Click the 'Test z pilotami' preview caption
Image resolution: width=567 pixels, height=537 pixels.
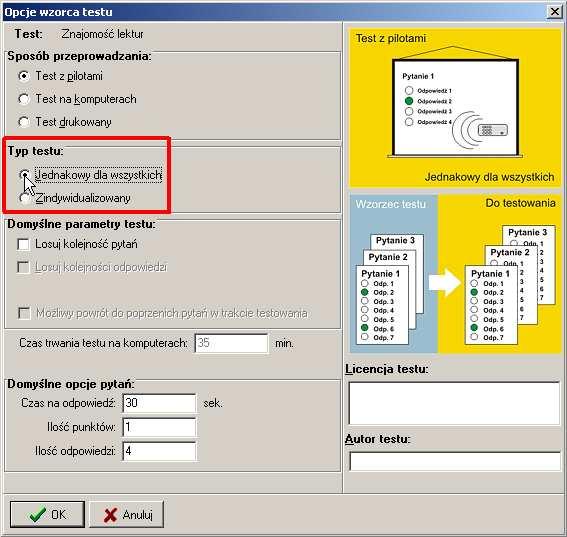[391, 38]
